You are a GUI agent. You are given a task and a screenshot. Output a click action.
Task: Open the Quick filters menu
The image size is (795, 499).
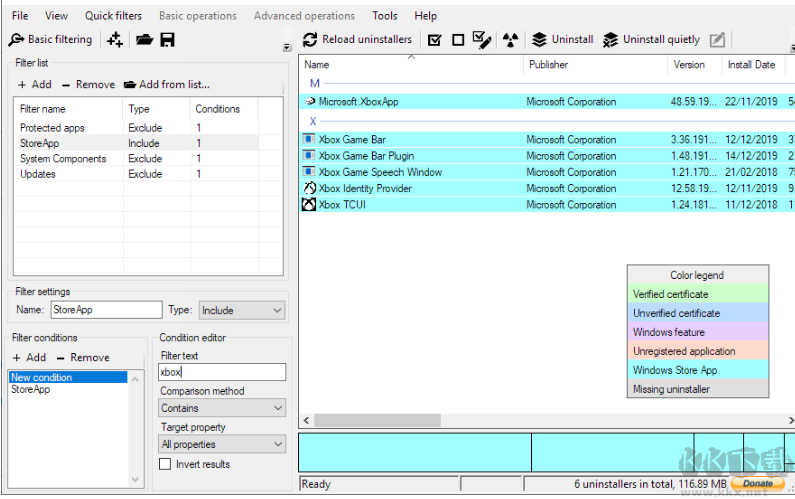click(113, 16)
